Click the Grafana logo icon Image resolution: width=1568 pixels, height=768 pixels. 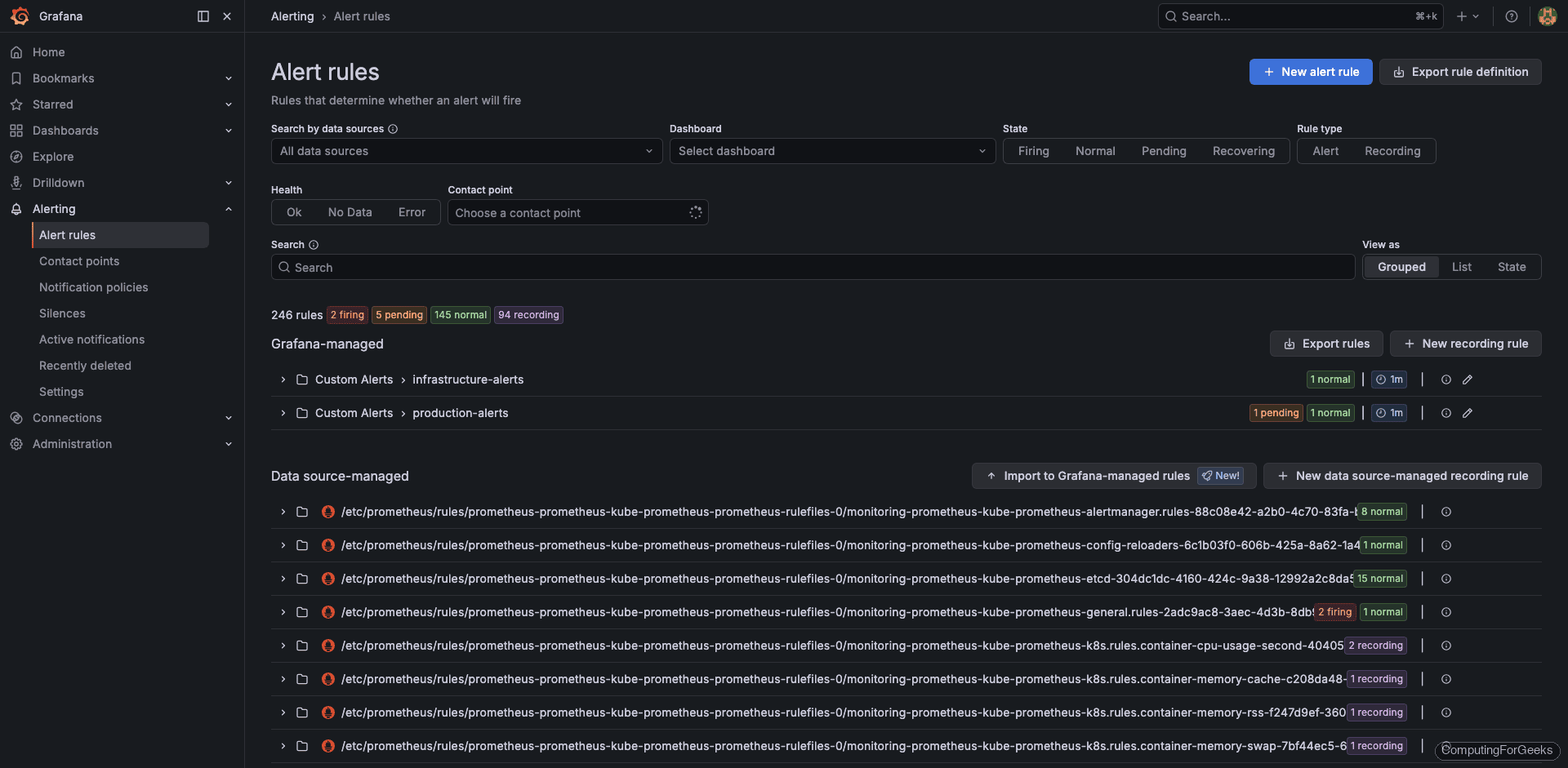(x=20, y=16)
